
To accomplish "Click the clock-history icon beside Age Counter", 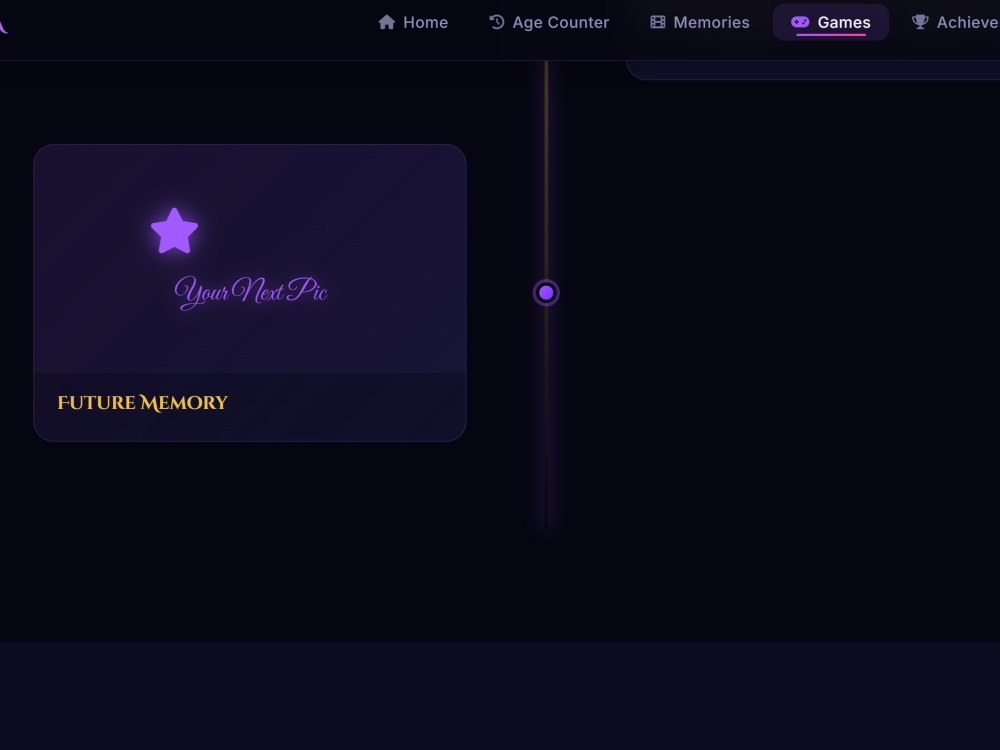I will (x=497, y=22).
